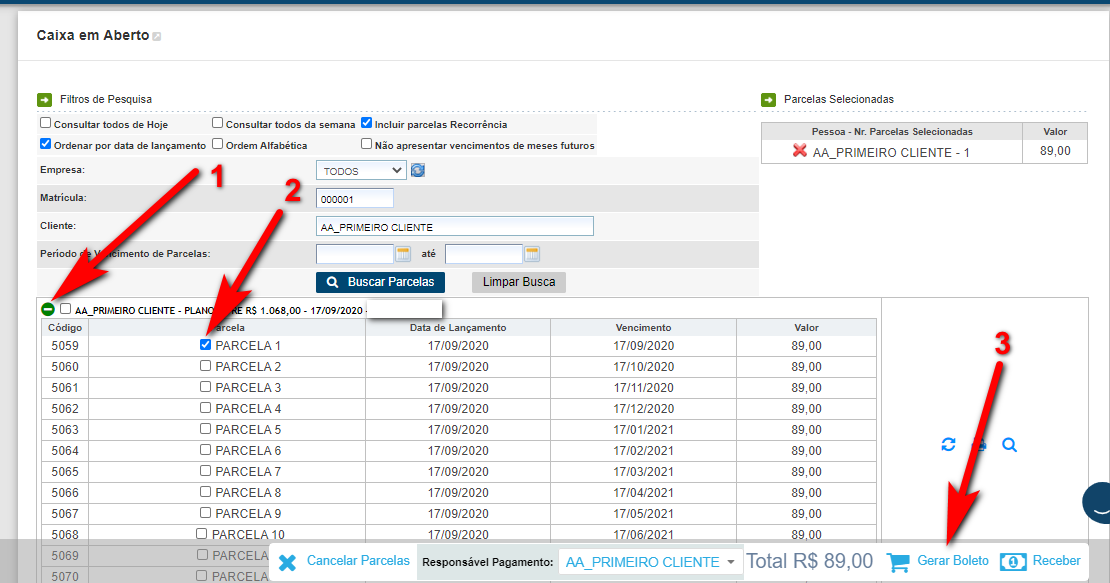
Task: Click the magnifier icon in right panel
Action: pos(1009,445)
